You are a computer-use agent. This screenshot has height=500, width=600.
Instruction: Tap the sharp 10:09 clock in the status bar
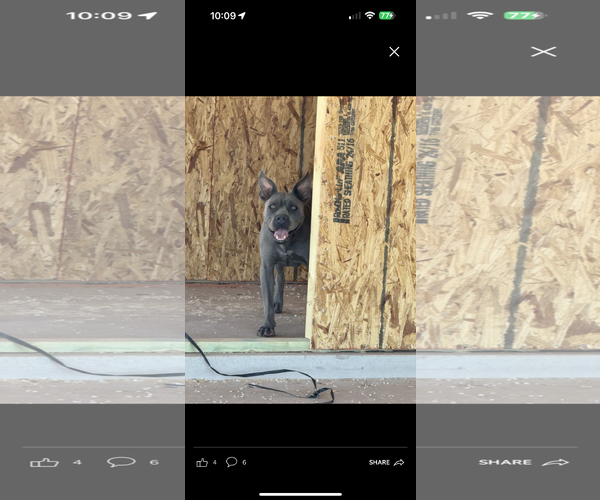click(222, 16)
